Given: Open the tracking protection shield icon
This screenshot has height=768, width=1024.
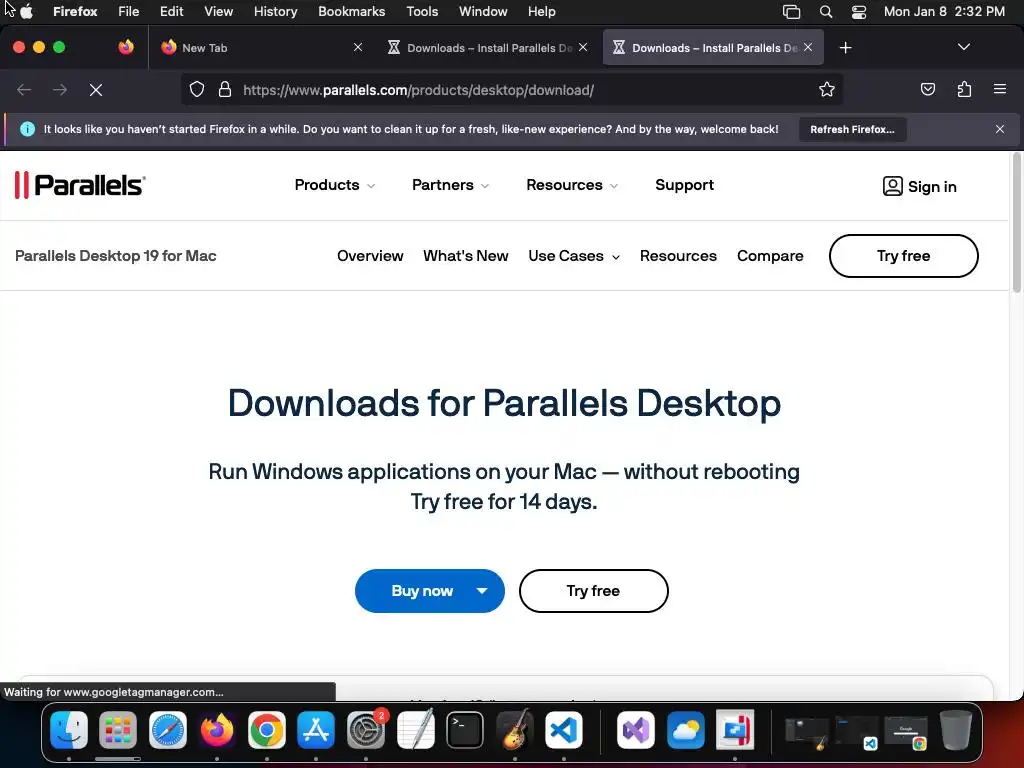Looking at the screenshot, I should (x=197, y=89).
